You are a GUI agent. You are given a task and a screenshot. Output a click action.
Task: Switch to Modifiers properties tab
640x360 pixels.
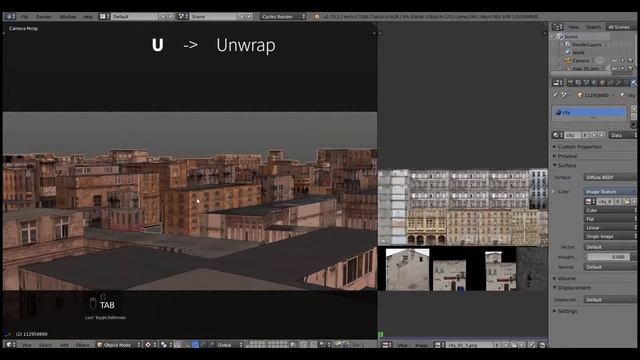(x=618, y=83)
